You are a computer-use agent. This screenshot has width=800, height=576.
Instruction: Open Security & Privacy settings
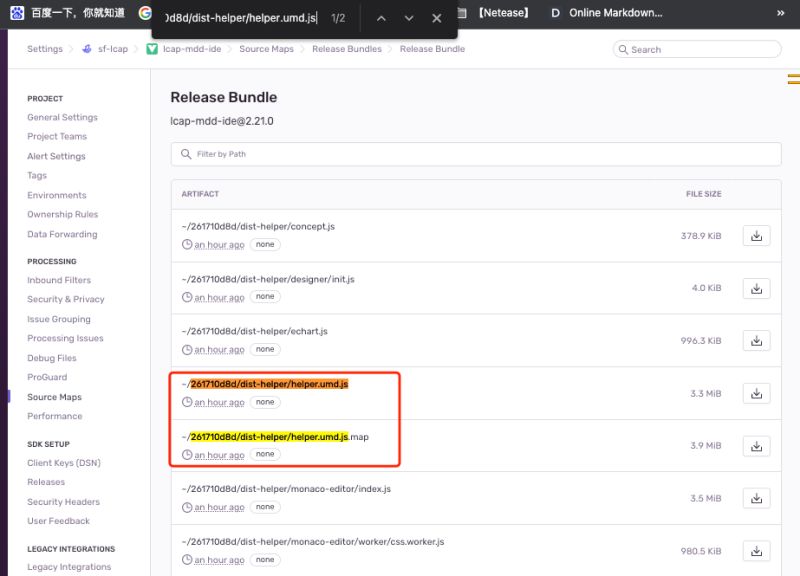(66, 299)
